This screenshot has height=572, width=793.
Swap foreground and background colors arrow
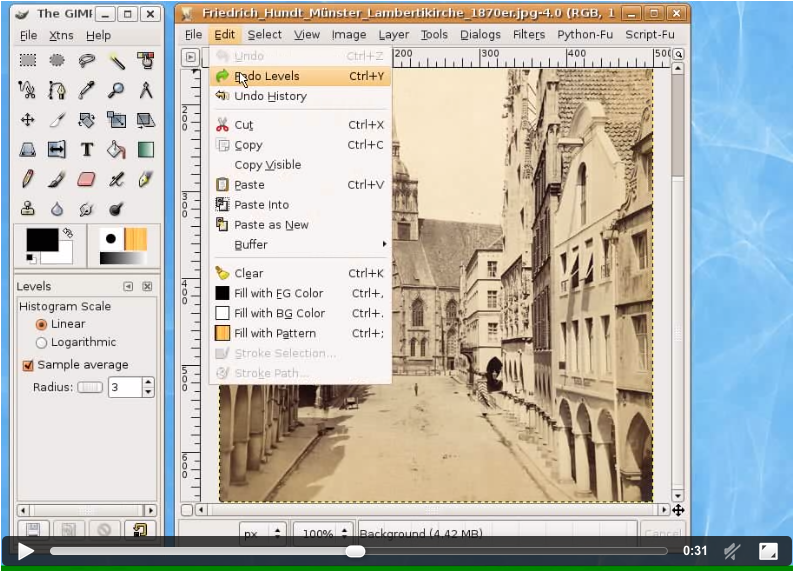(x=68, y=233)
